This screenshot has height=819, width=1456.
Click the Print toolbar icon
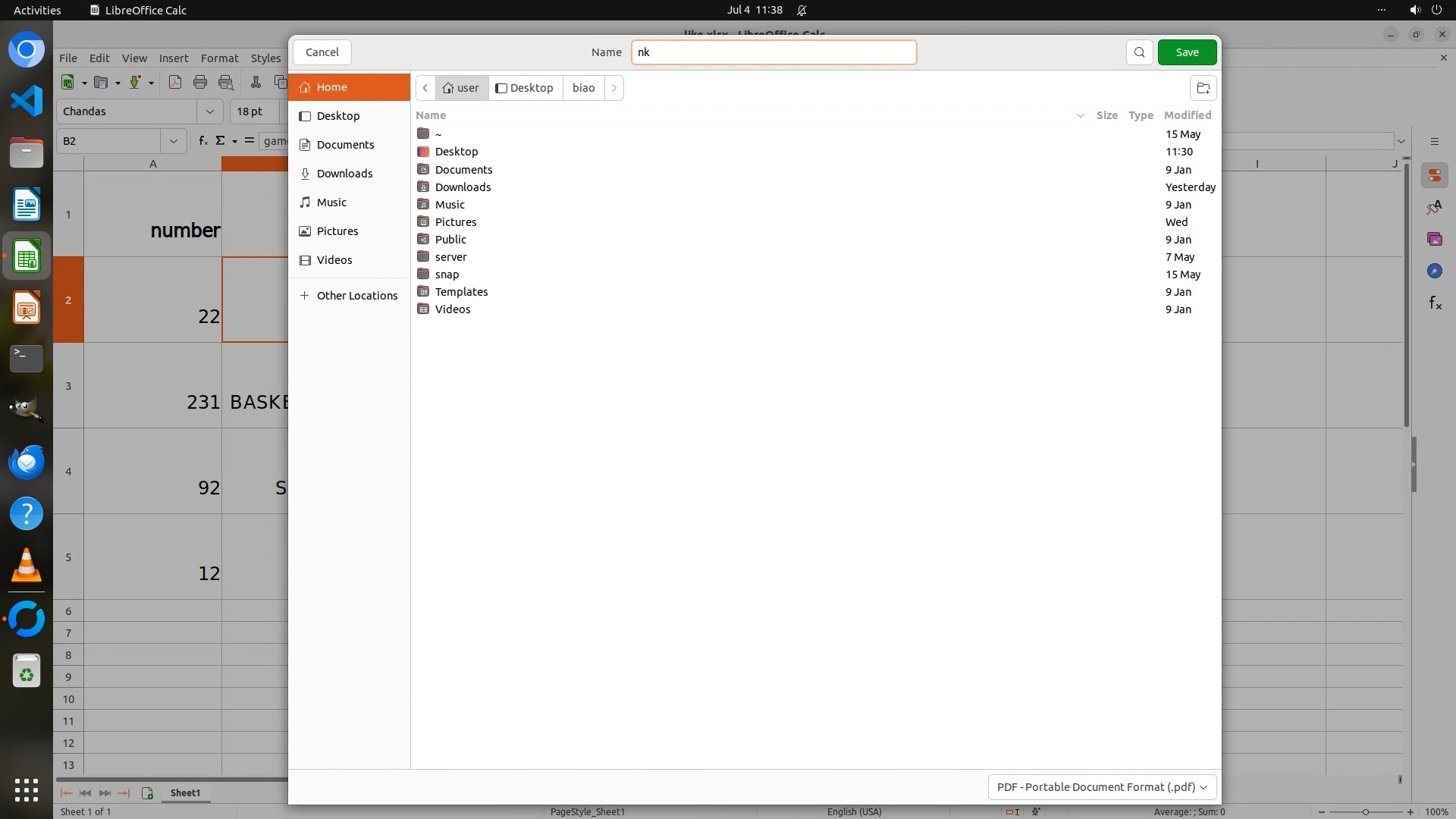[x=200, y=83]
